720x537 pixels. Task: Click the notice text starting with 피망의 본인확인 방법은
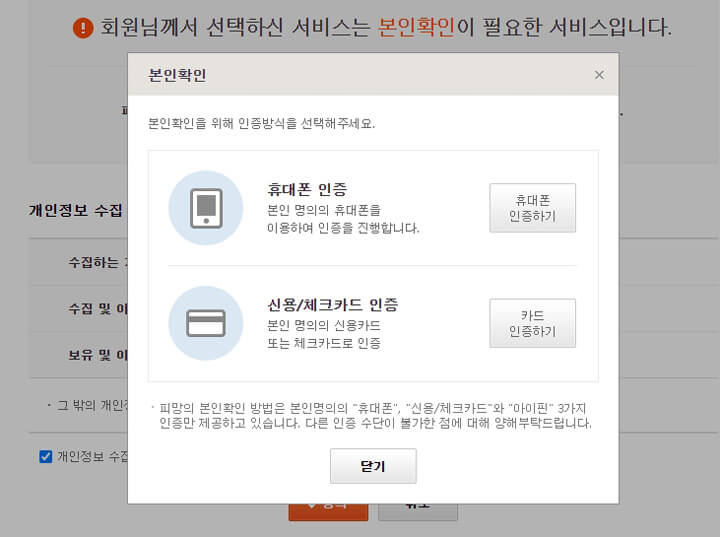click(x=375, y=416)
